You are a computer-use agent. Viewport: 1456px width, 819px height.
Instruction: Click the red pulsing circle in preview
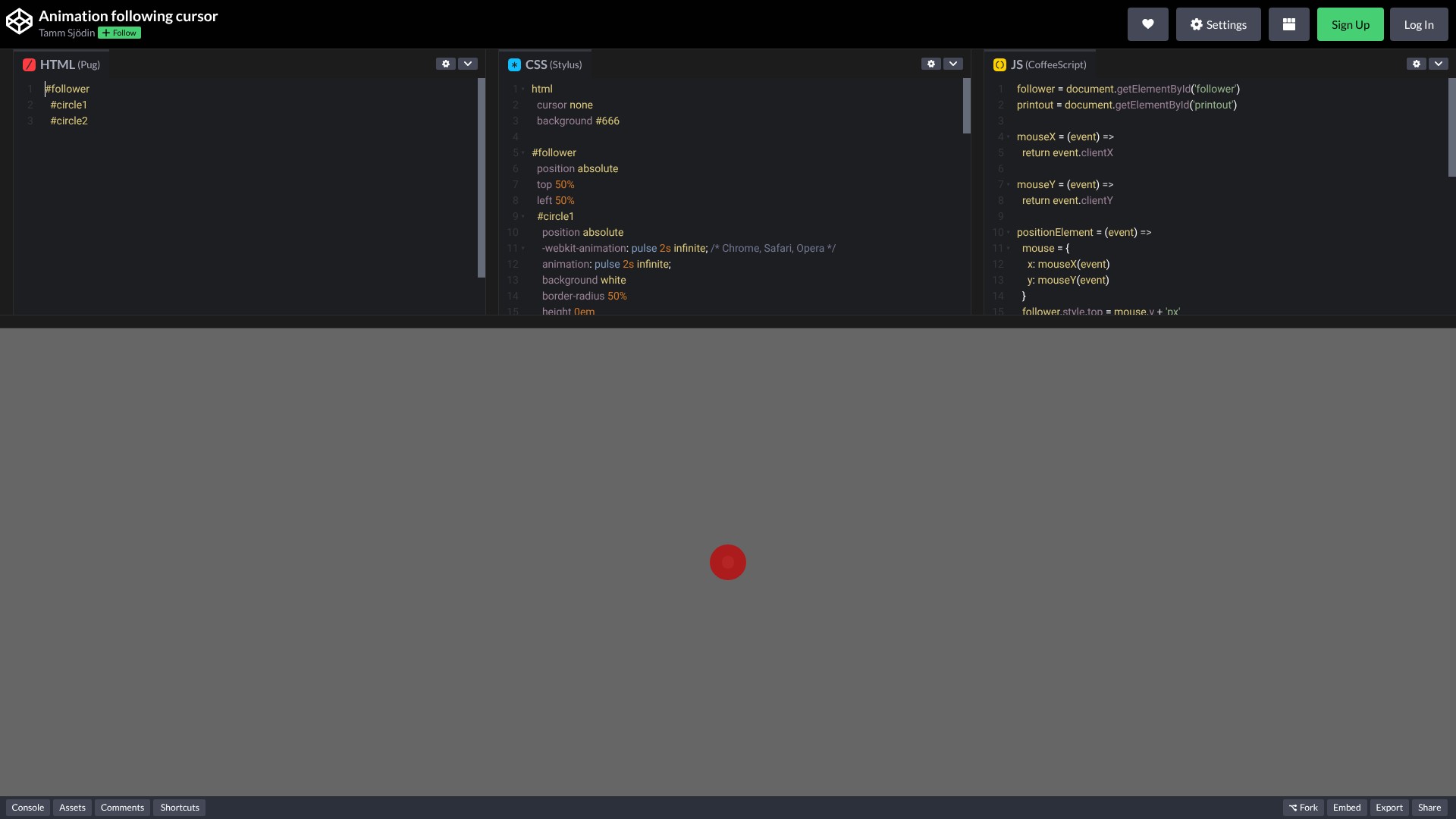(x=728, y=563)
